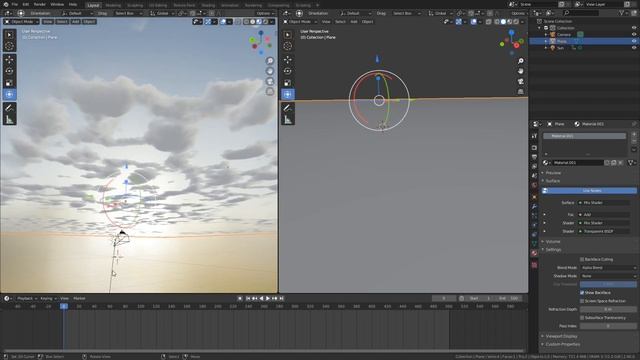The width and height of the screenshot is (640, 360).
Task: Play the timeline animation
Action: click(268, 298)
